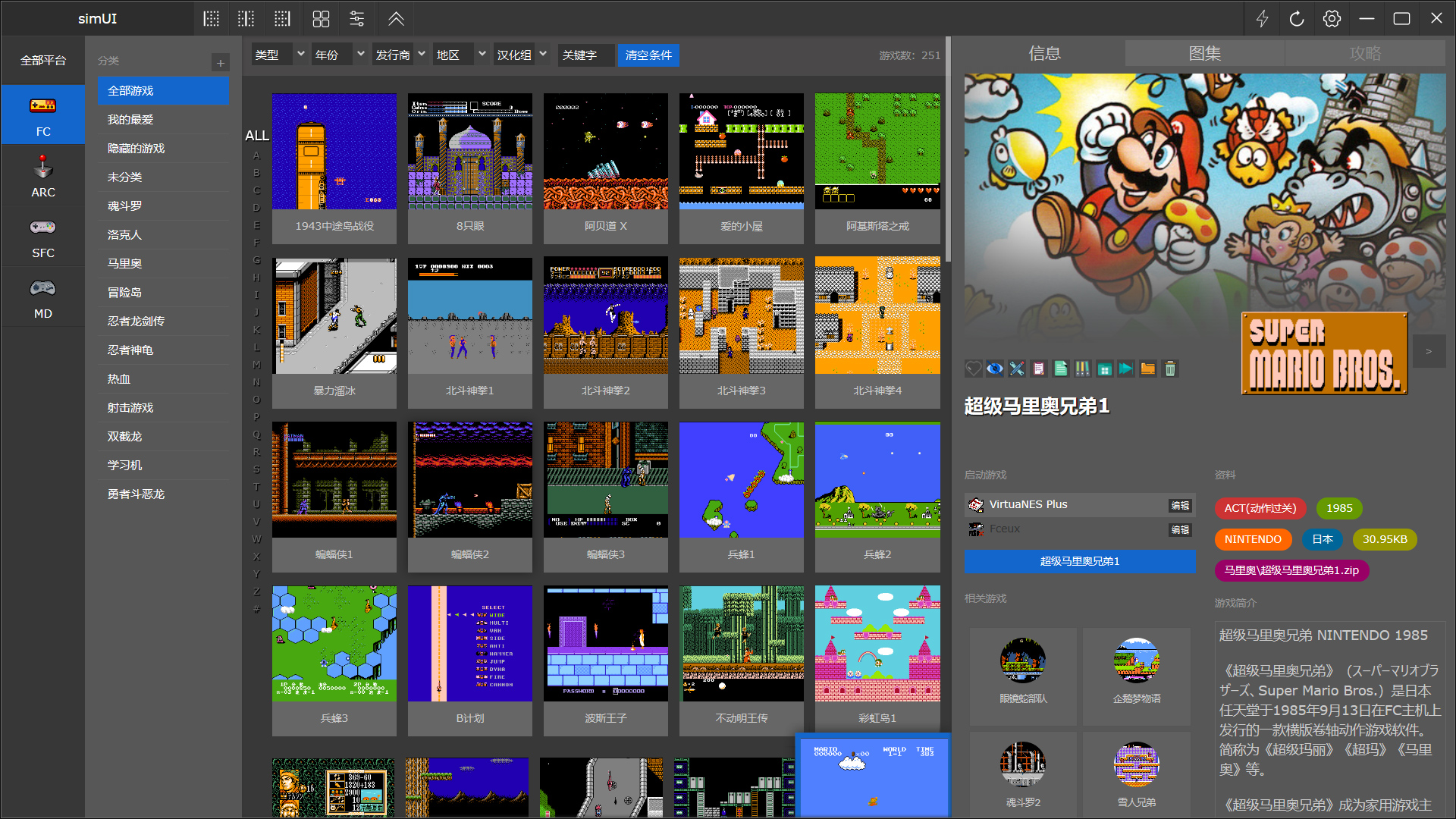Image resolution: width=1456 pixels, height=819 pixels.
Task: Toggle hidden state with crossed eye icon
Action: (995, 369)
